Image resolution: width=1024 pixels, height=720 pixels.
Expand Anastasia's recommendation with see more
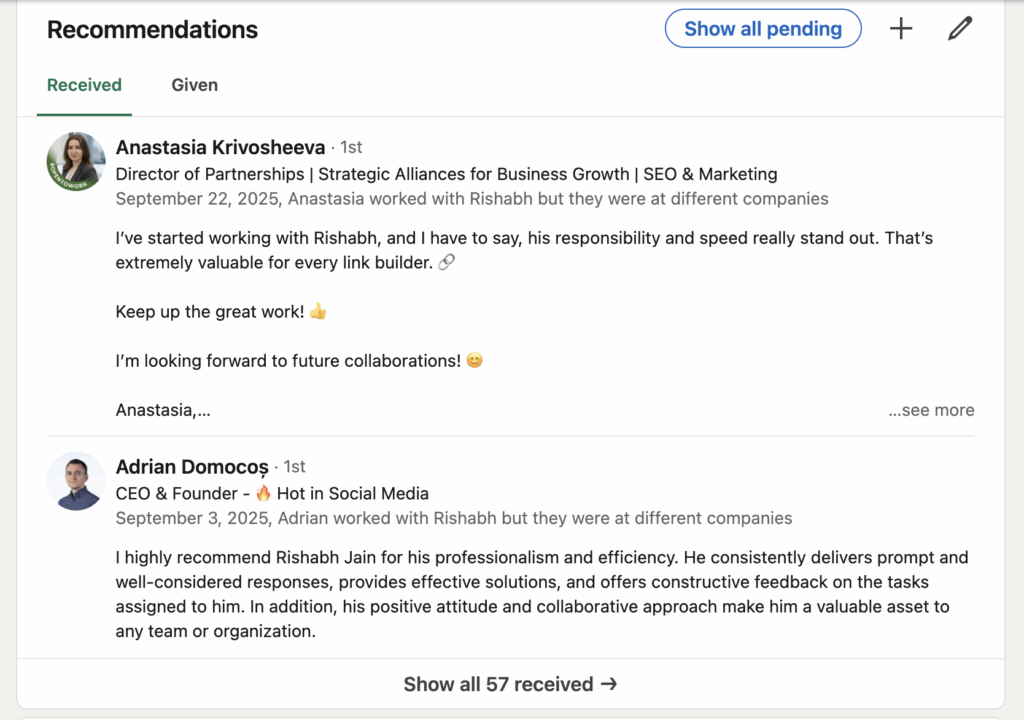point(931,410)
